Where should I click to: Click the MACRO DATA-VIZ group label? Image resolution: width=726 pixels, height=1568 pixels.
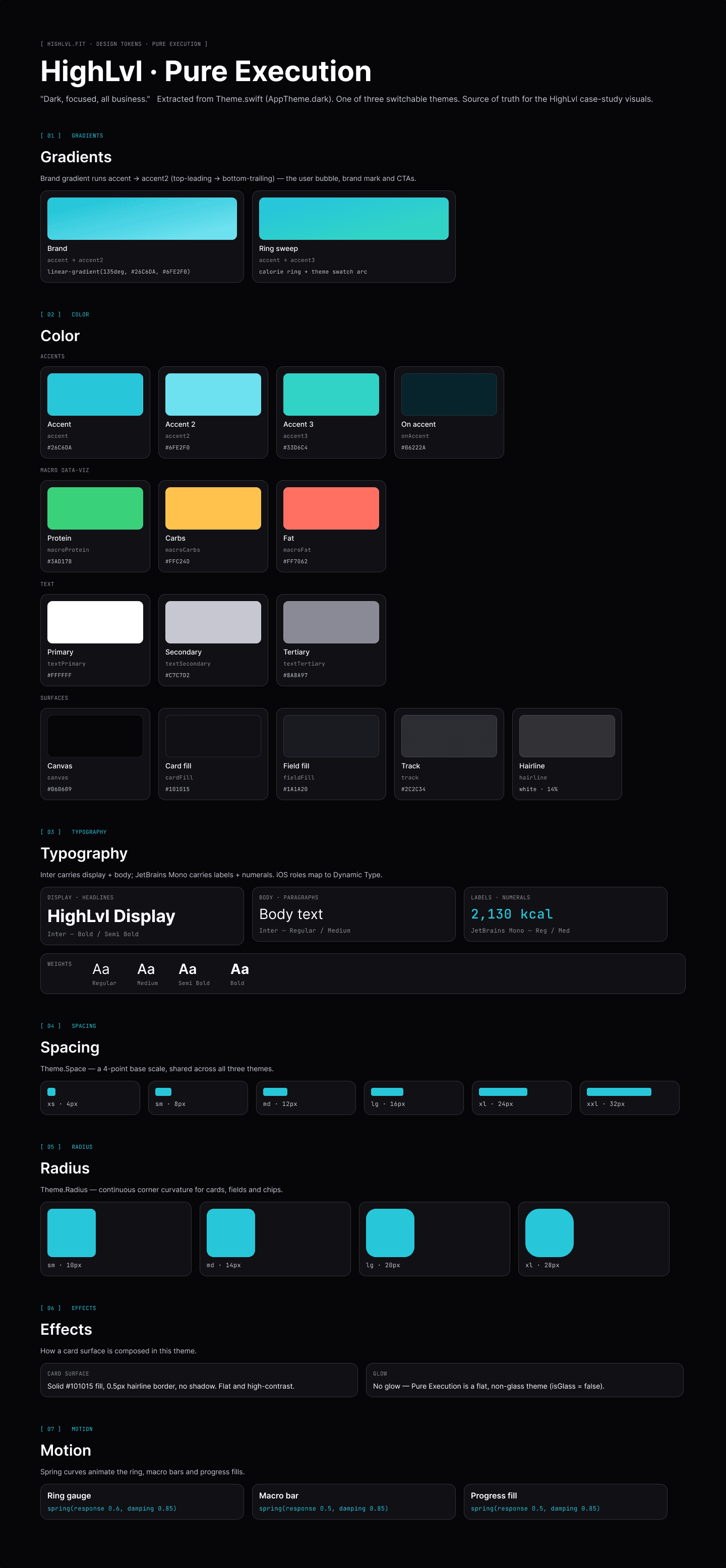[65, 471]
